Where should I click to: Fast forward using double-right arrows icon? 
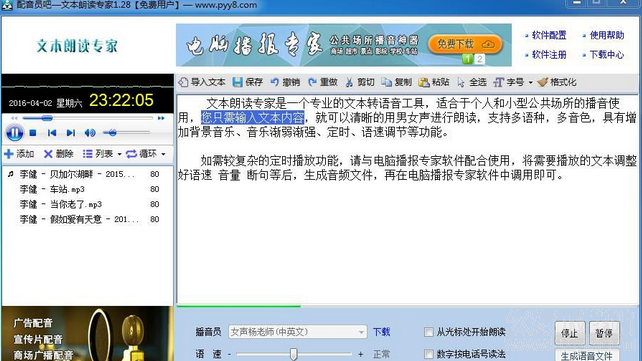click(x=161, y=118)
